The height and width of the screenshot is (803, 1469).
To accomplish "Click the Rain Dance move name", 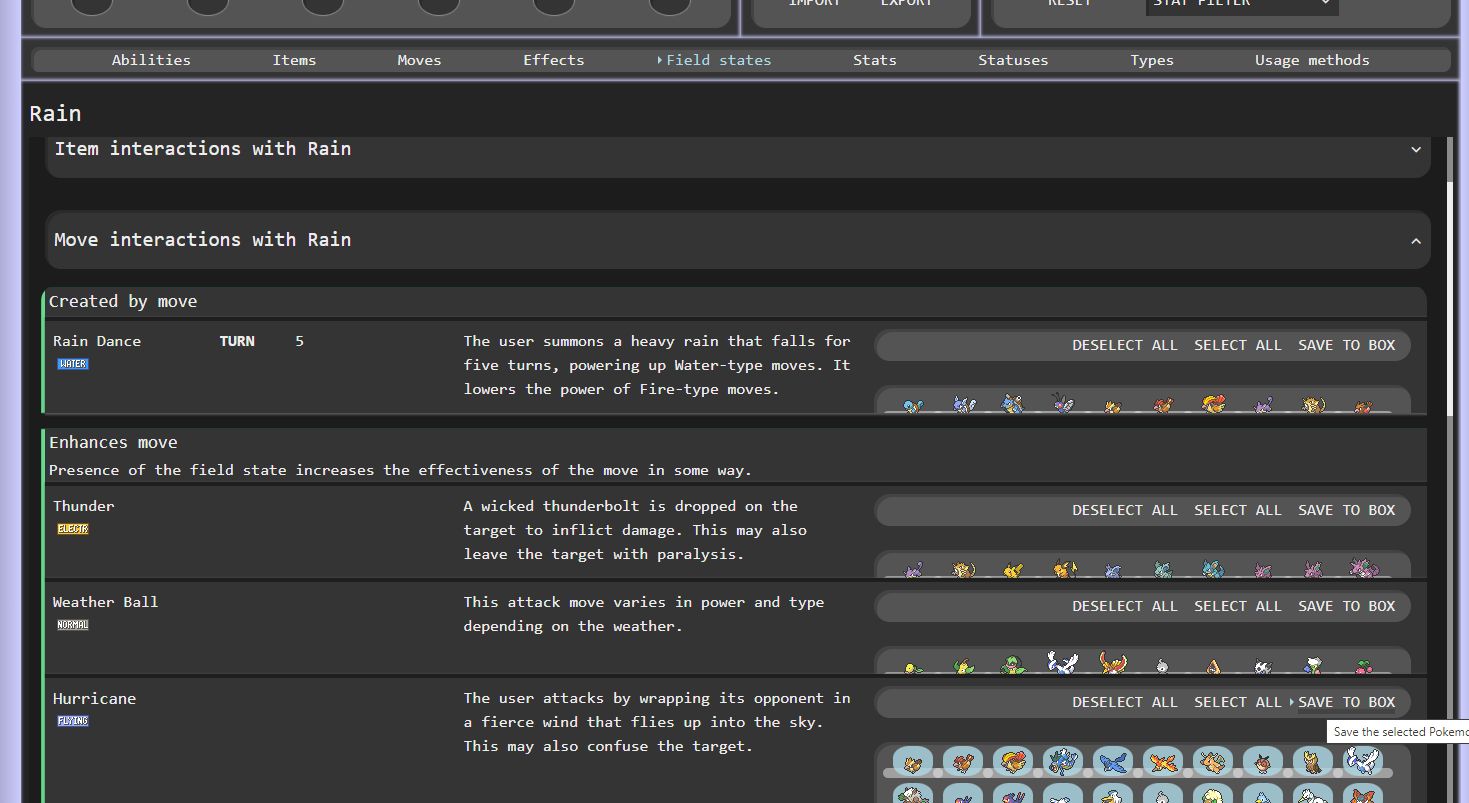I will 97,341.
